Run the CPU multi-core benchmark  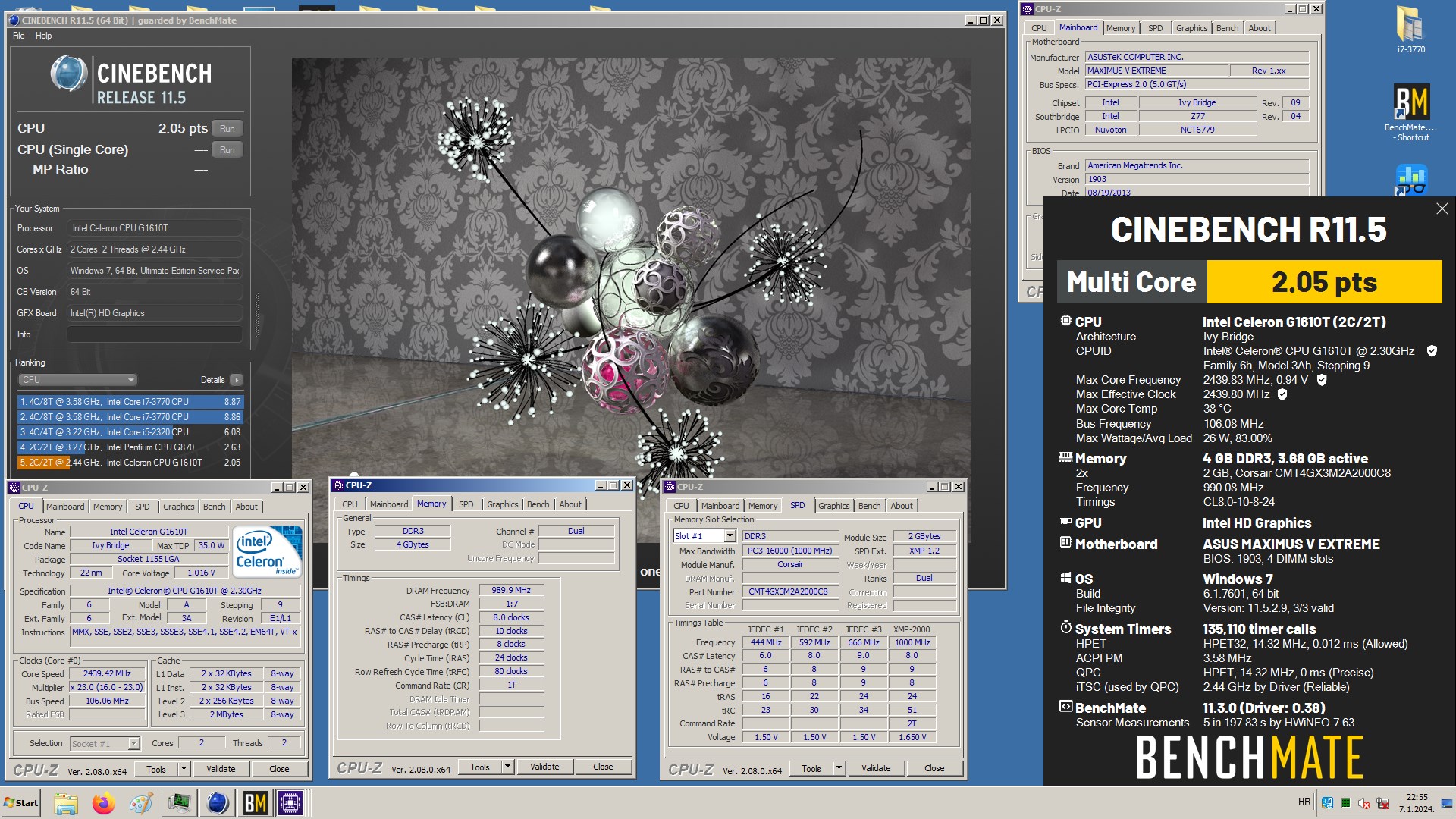(227, 129)
